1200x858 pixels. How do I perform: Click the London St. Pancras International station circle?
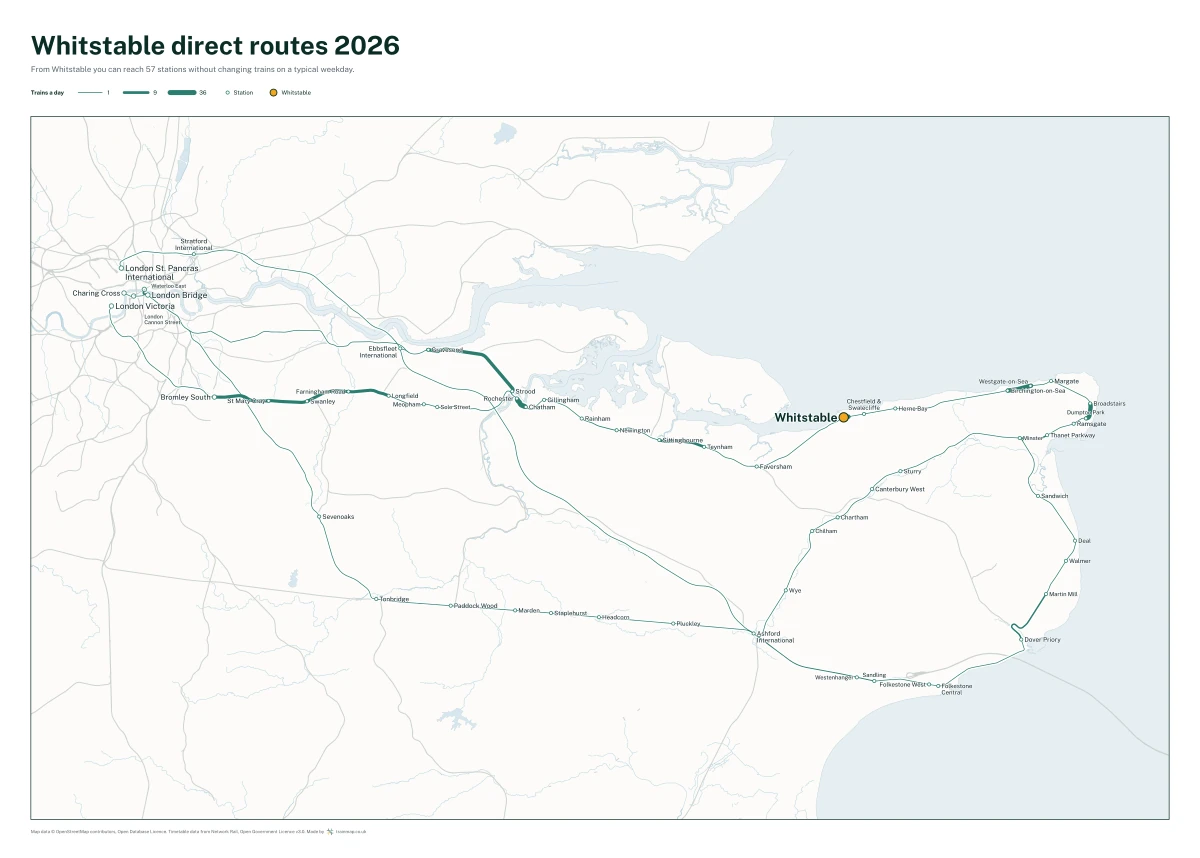pyautogui.click(x=121, y=268)
